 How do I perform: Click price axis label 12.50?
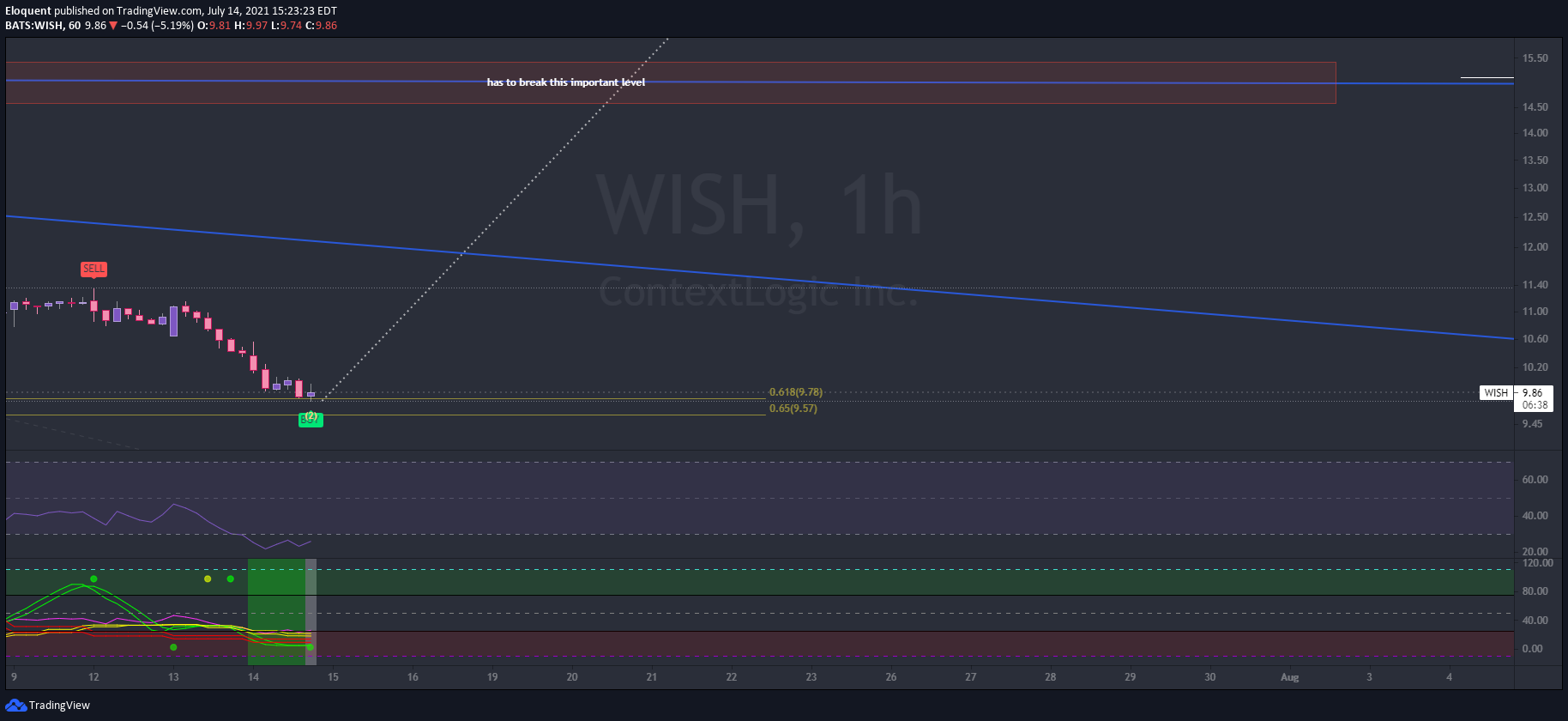pos(1535,217)
